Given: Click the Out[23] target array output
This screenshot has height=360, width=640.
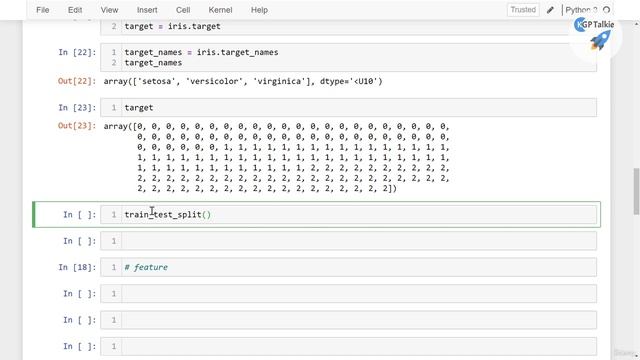Looking at the screenshot, I should (276, 158).
